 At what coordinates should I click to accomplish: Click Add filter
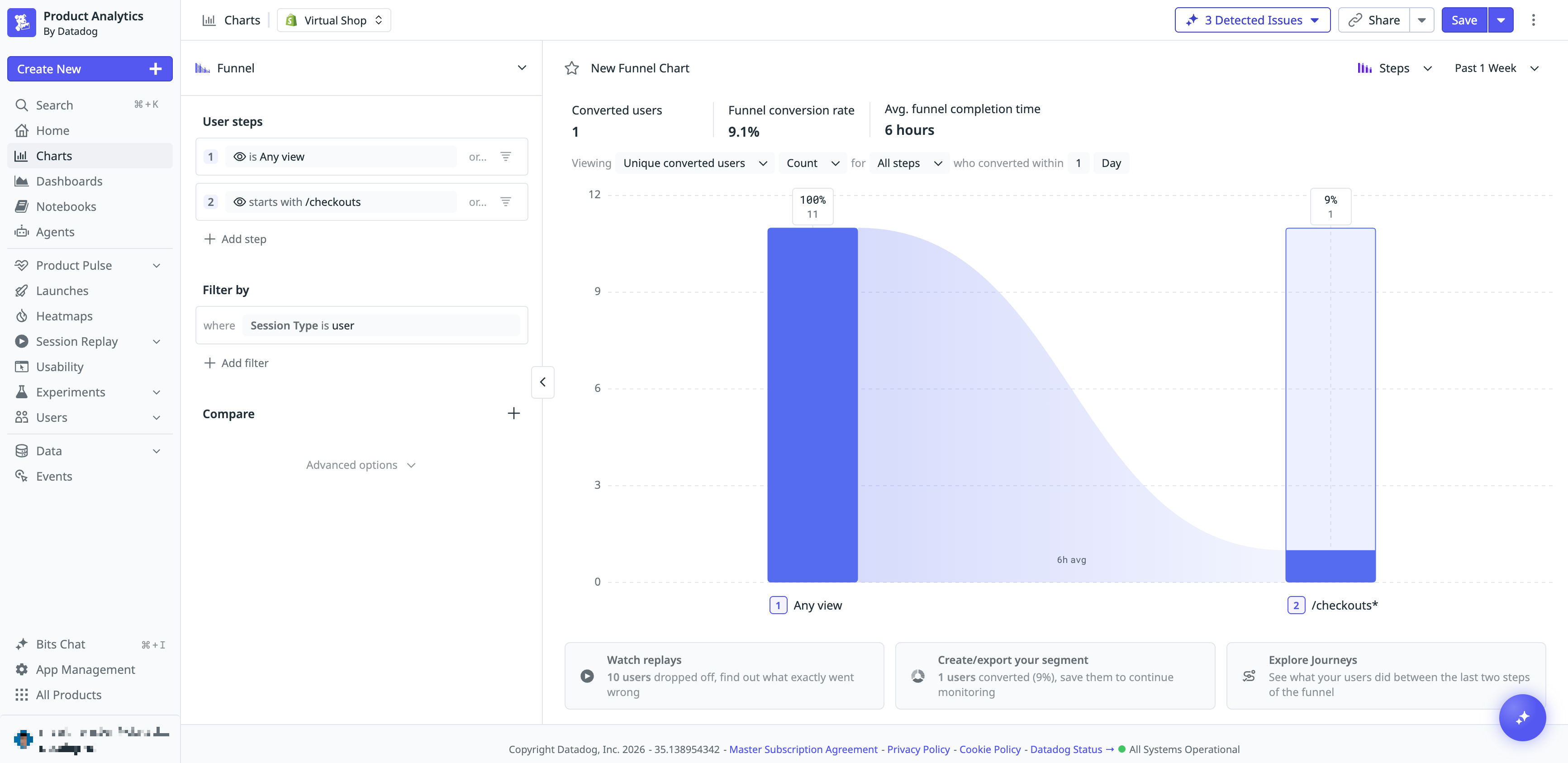click(236, 363)
